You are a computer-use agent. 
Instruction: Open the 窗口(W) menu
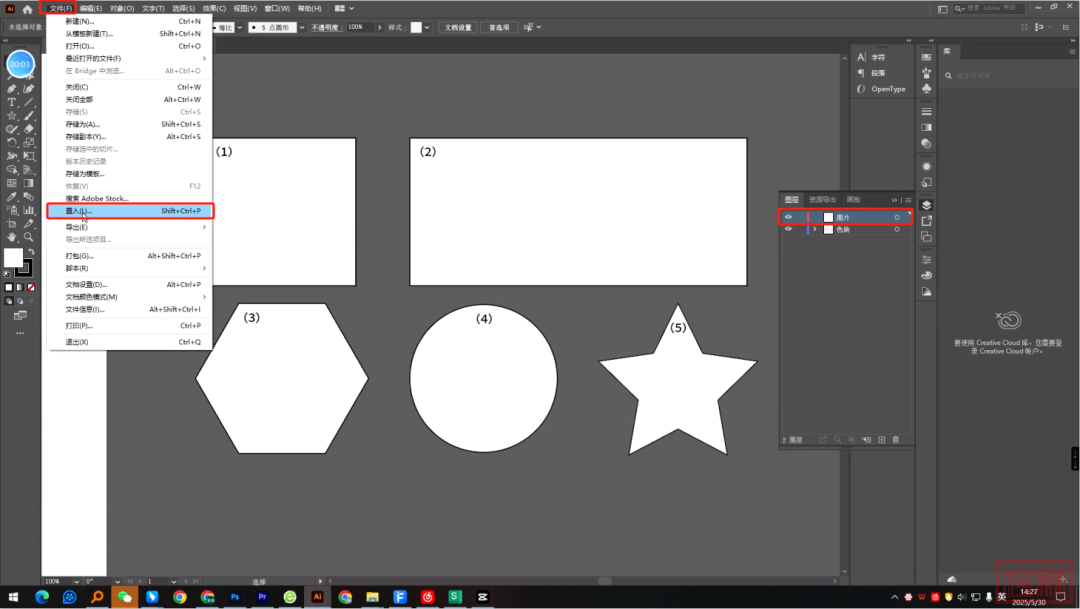278,9
